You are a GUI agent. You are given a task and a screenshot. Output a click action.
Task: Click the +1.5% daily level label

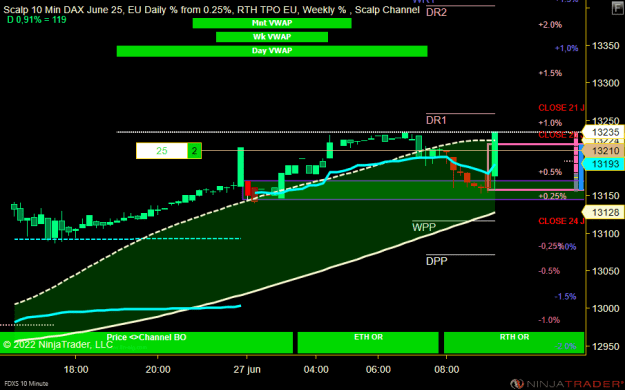[x=550, y=73]
